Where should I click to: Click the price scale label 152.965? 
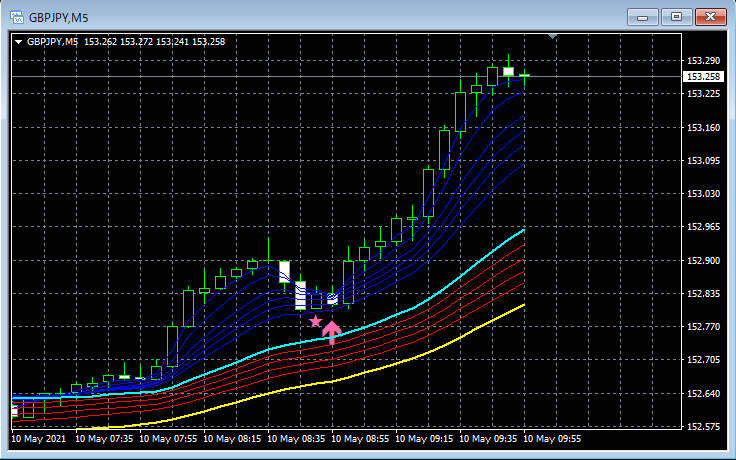point(704,227)
